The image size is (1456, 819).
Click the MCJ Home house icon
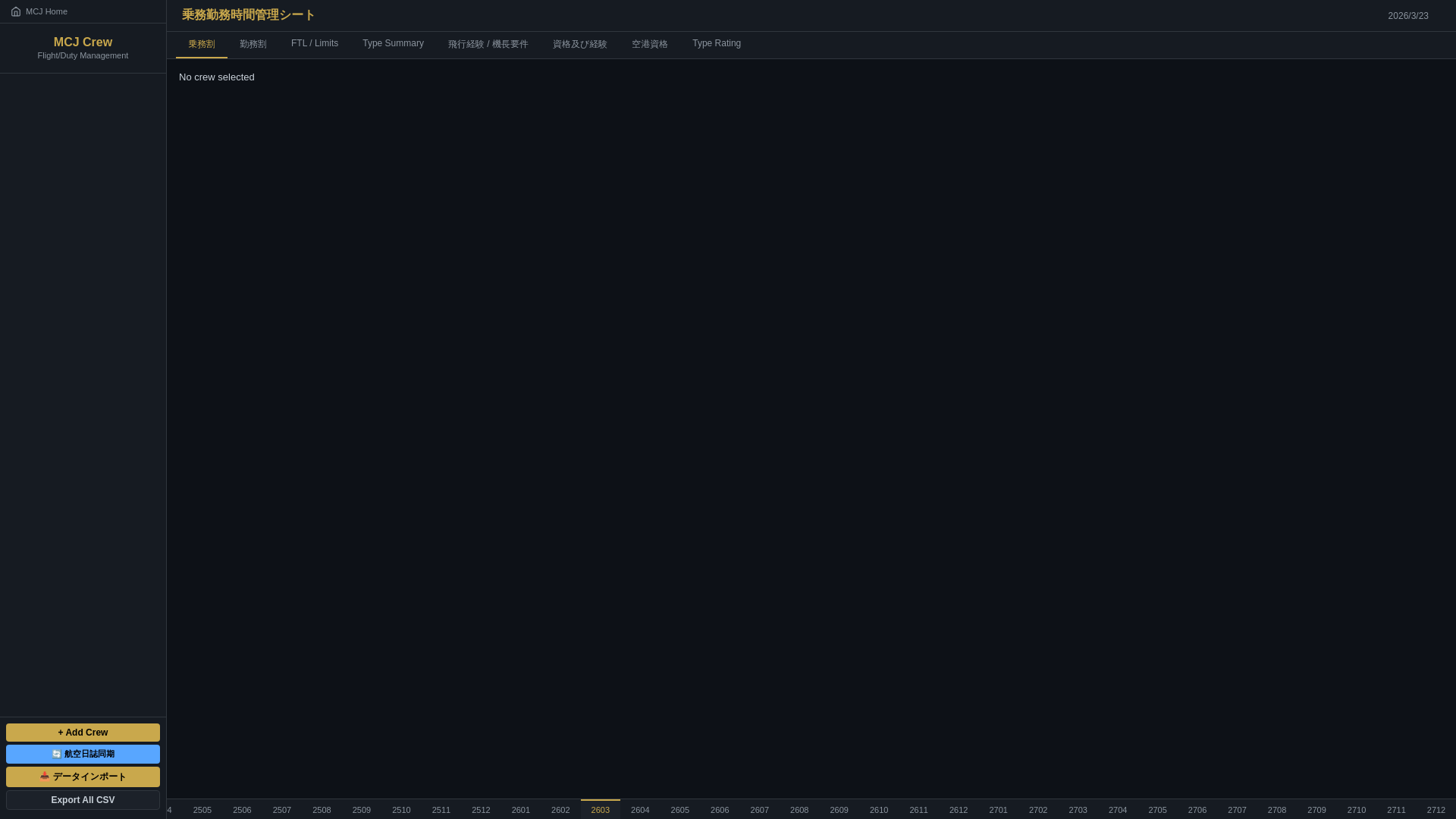click(x=16, y=11)
